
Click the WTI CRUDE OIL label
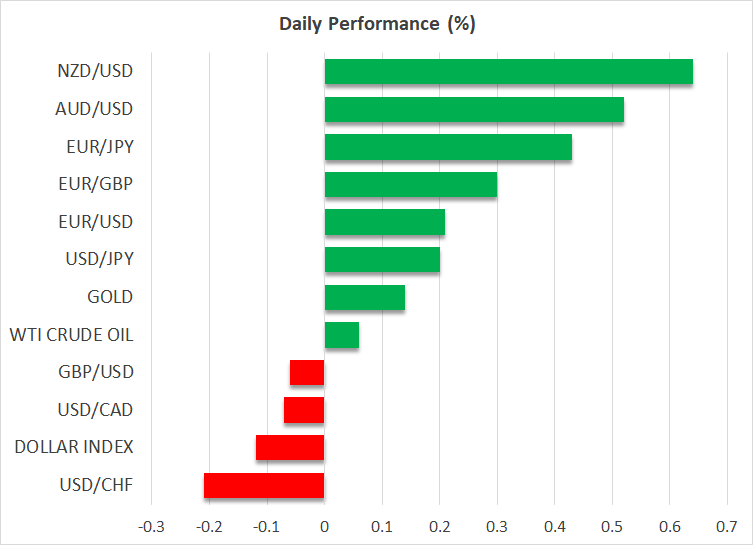click(71, 335)
